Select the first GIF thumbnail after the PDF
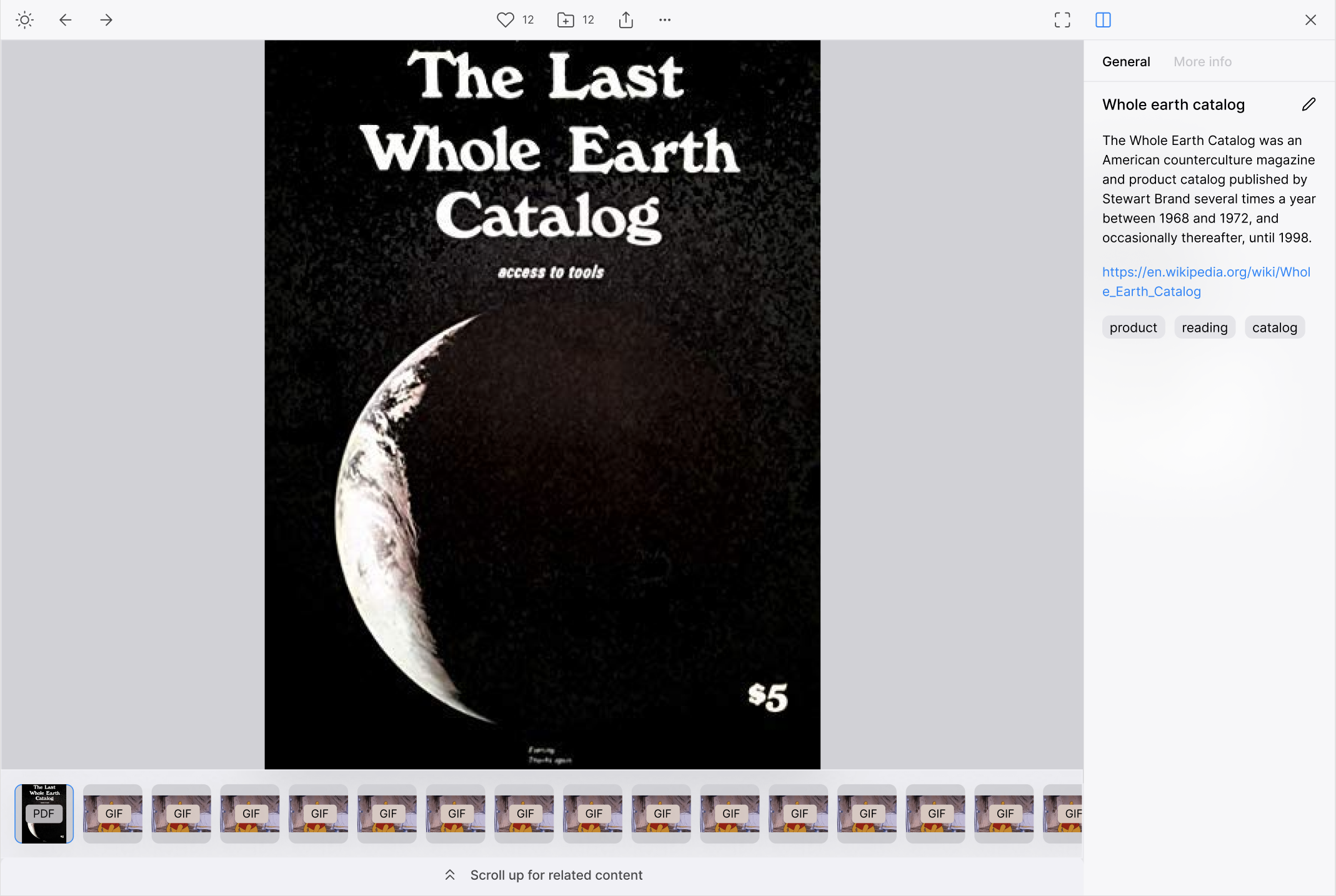The image size is (1336, 896). coord(112,814)
